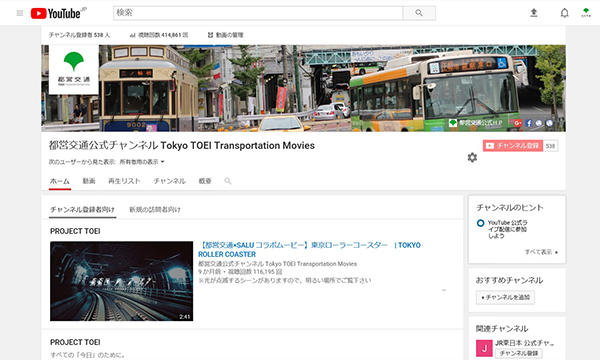Click the red チャンネル登録 subscribe button
Viewport: 600px width, 360px height.
(x=513, y=146)
